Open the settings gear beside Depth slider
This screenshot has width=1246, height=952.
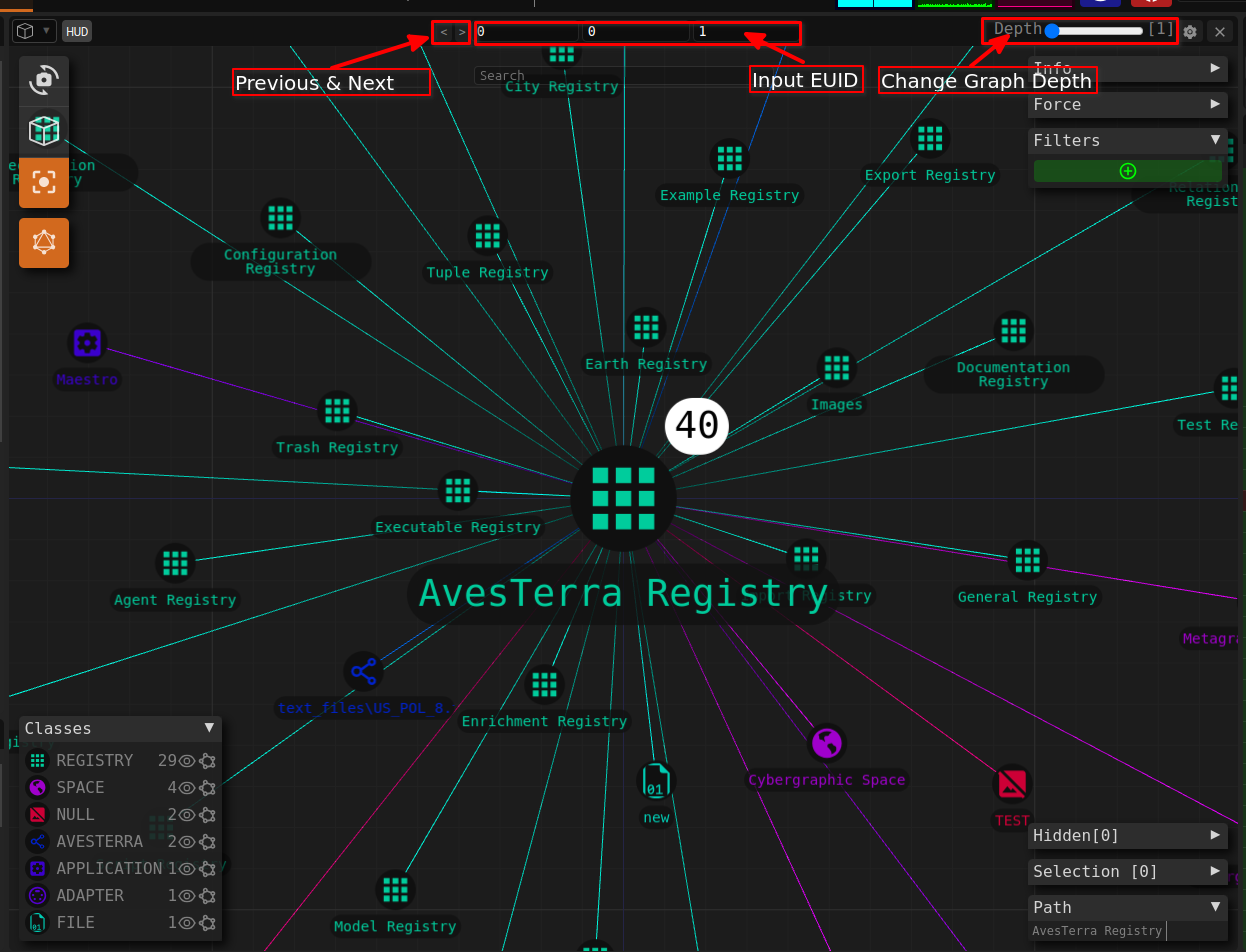point(1190,32)
